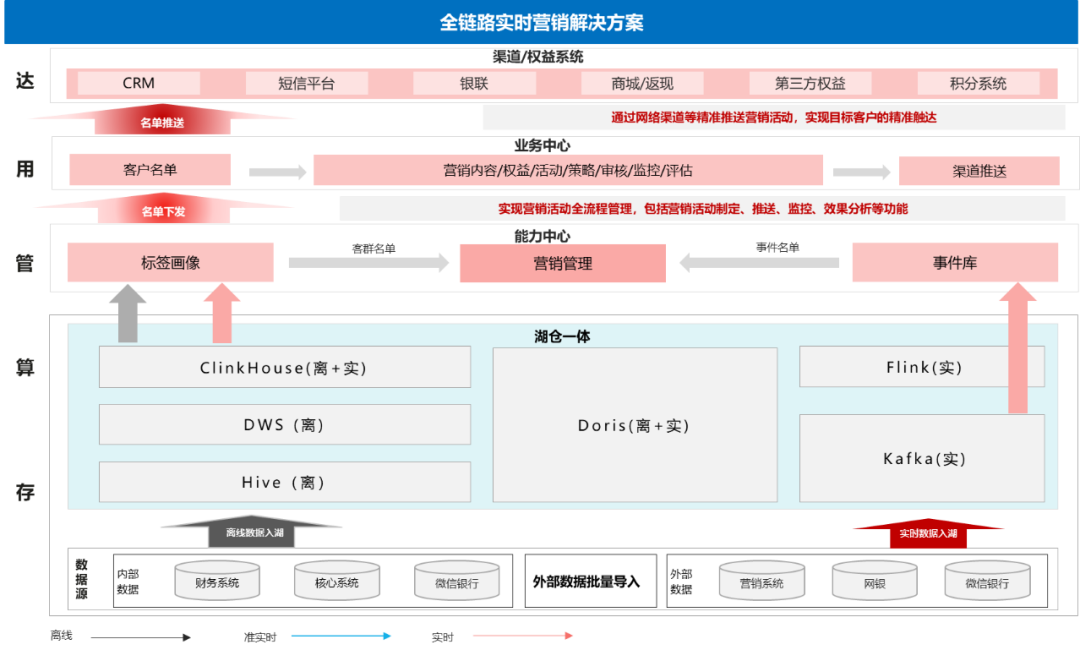Select the 离线数据入湖 dark arrow
1080x650 pixels.
(252, 531)
